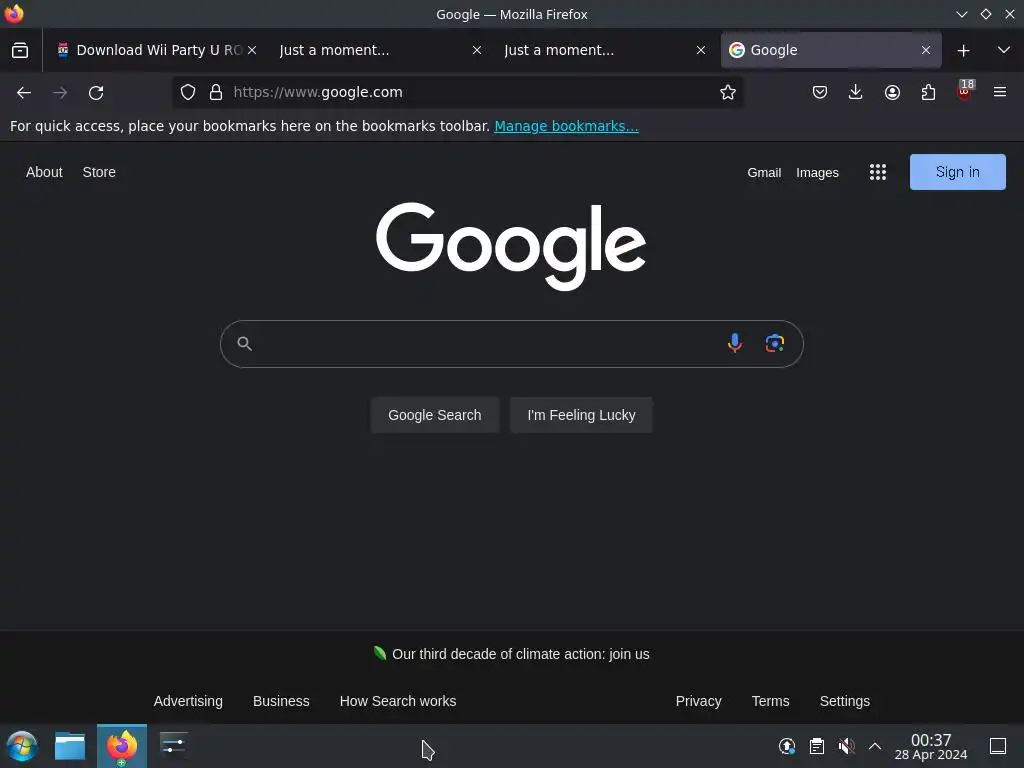Click Manage bookmarks link
Image resolution: width=1024 pixels, height=768 pixels.
pos(566,127)
